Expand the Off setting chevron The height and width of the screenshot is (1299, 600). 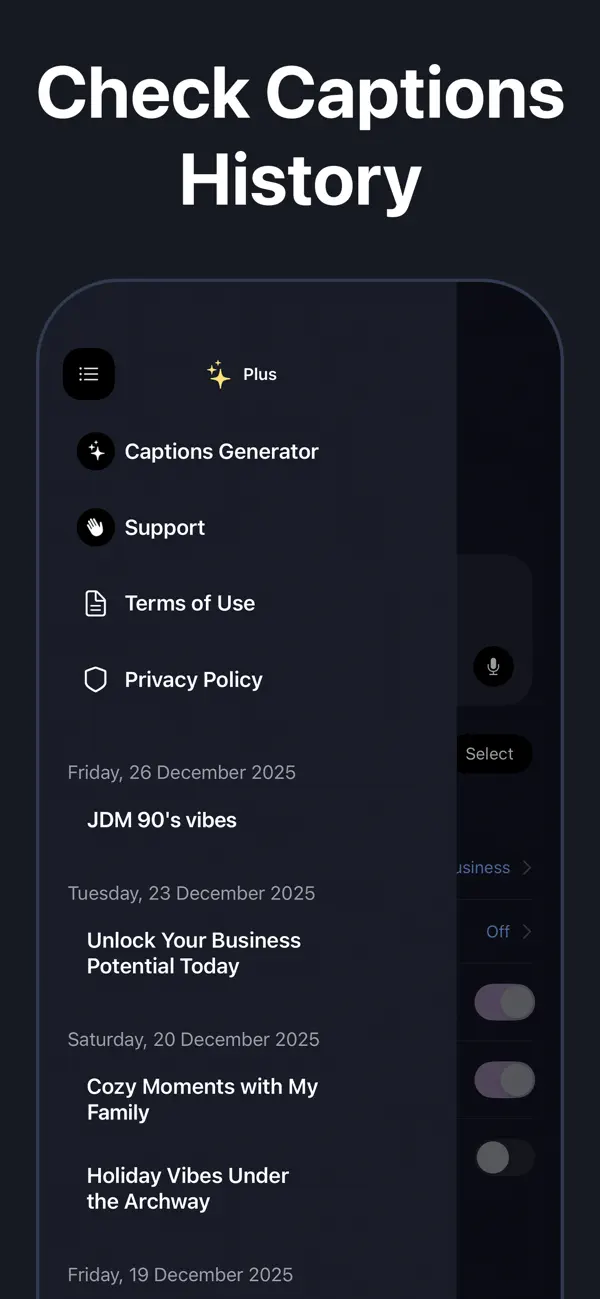(x=527, y=932)
